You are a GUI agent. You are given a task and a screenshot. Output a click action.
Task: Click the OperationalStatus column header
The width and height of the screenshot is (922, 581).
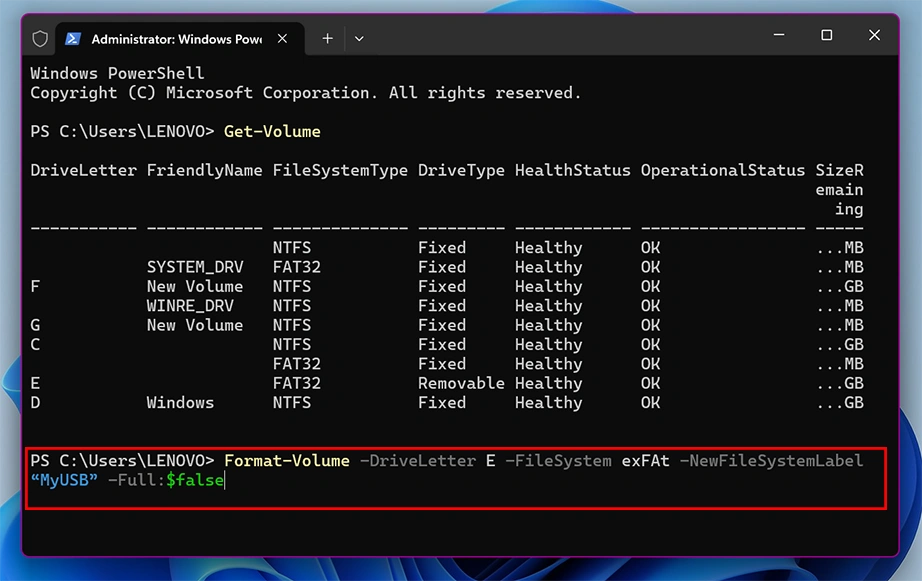(x=723, y=170)
